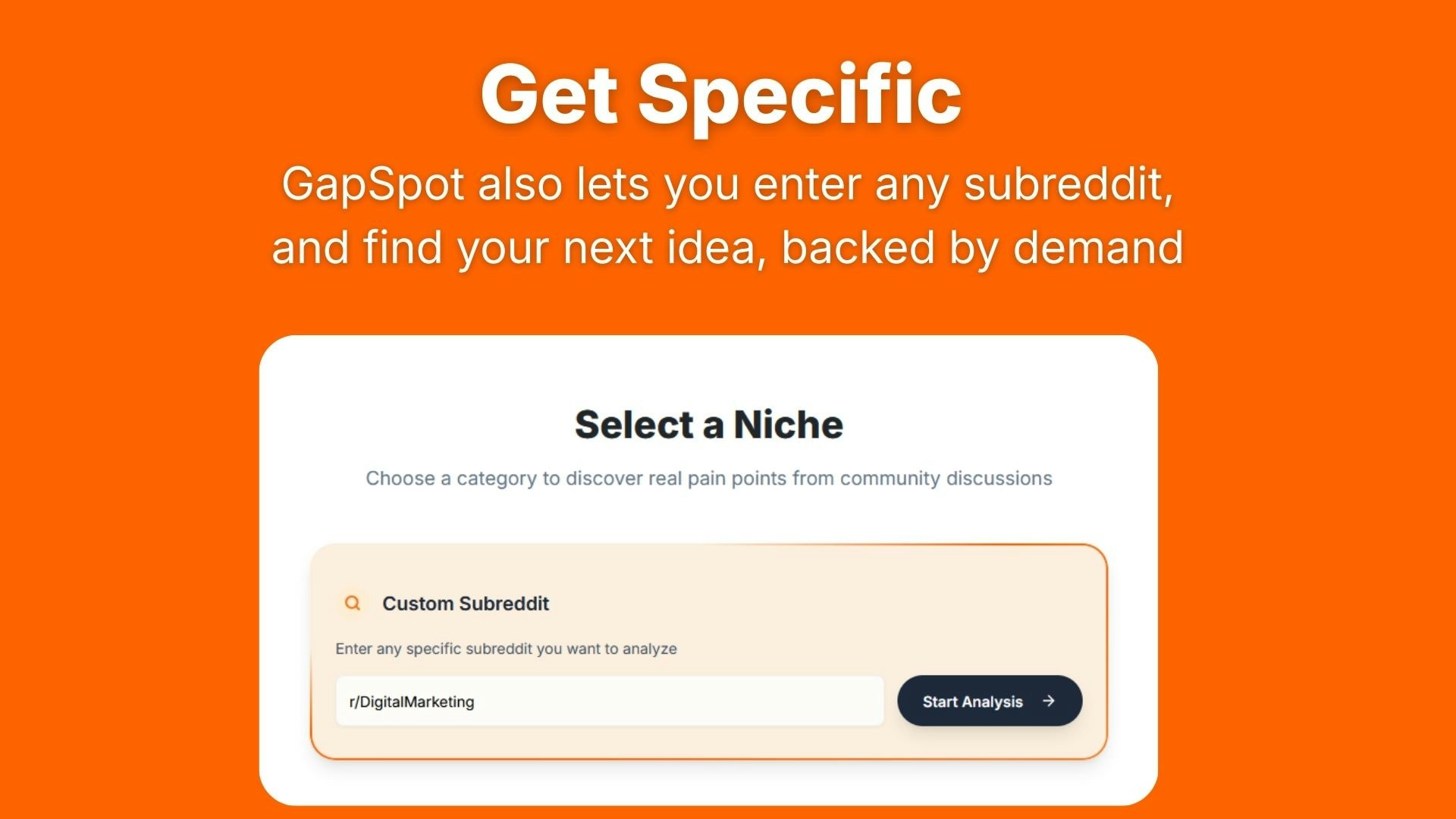Open the Select a Niche category chooser
The height and width of the screenshot is (819, 1456).
click(710, 424)
